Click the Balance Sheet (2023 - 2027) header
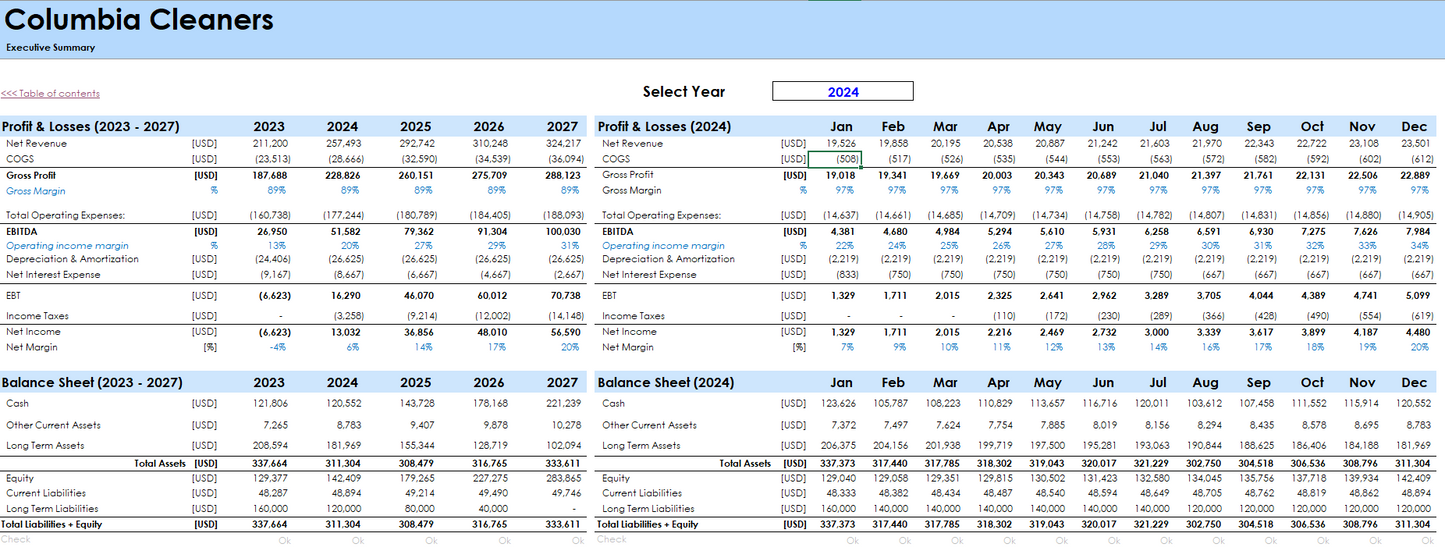This screenshot has height=551, width=1445. coord(90,383)
